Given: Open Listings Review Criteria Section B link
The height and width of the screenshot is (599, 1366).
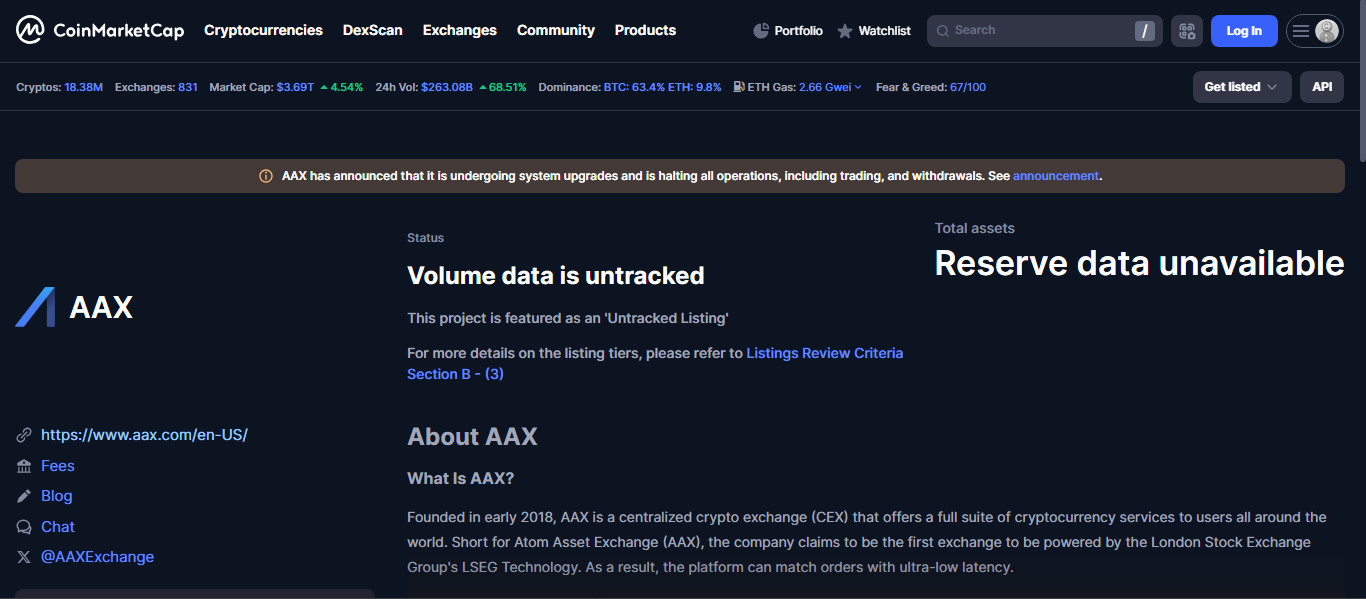Looking at the screenshot, I should [x=655, y=363].
